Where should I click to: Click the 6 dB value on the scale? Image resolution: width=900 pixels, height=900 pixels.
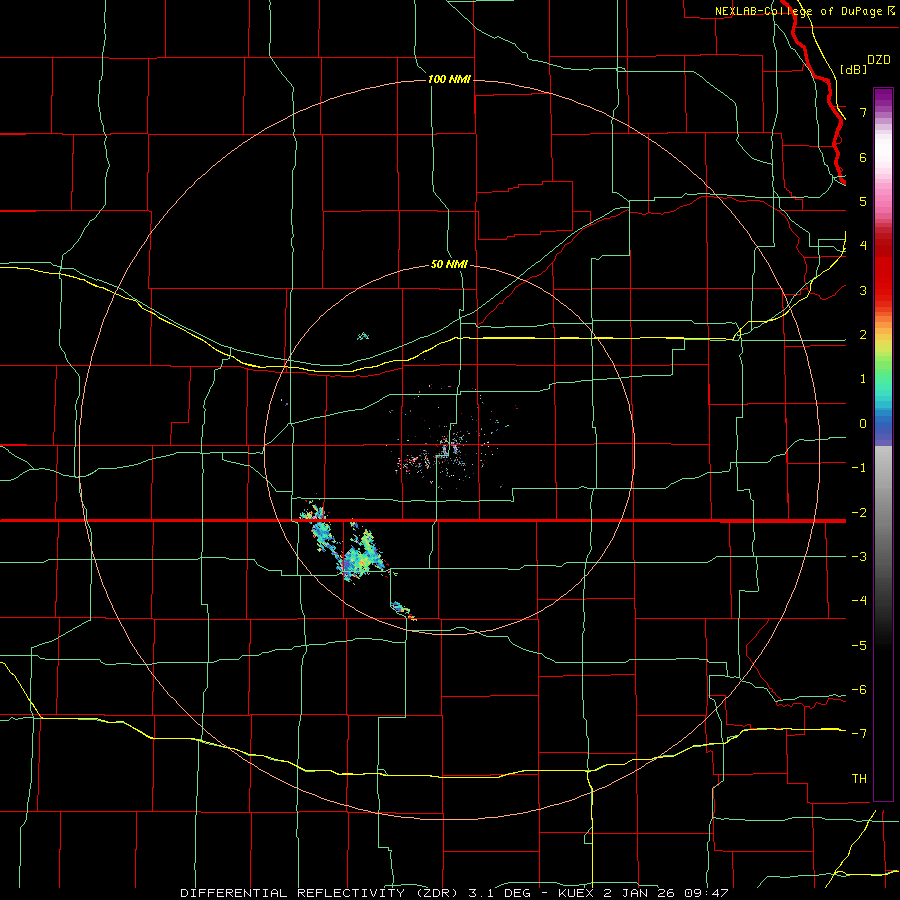tap(863, 157)
